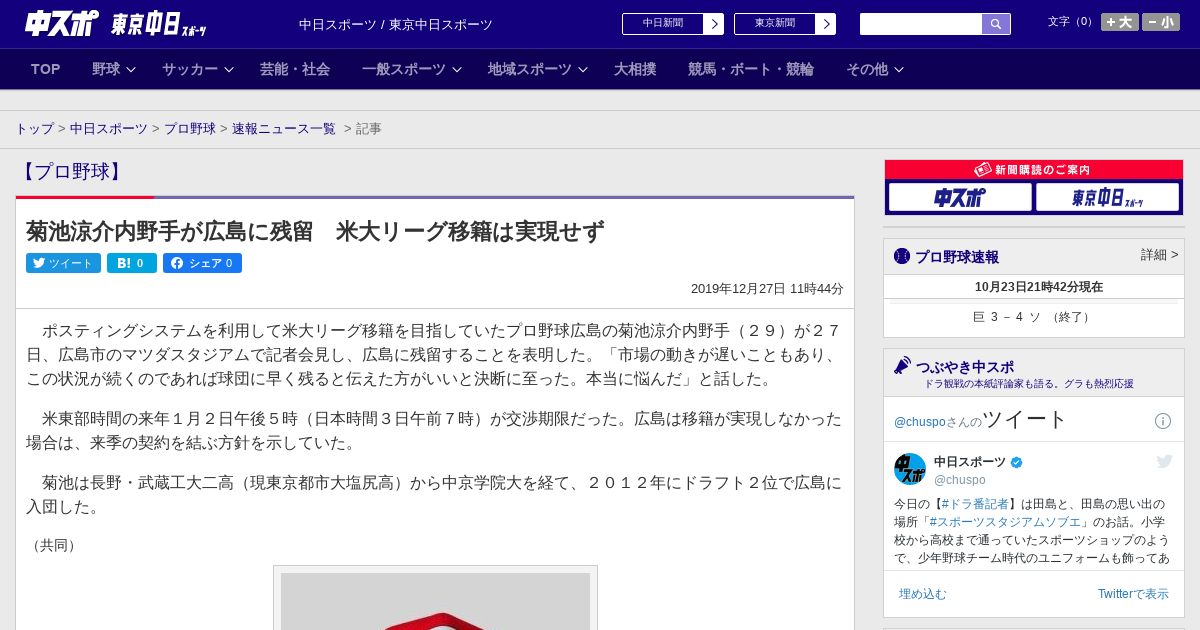Click the 埋め込む embed link
The width and height of the screenshot is (1200, 630).
tap(922, 594)
